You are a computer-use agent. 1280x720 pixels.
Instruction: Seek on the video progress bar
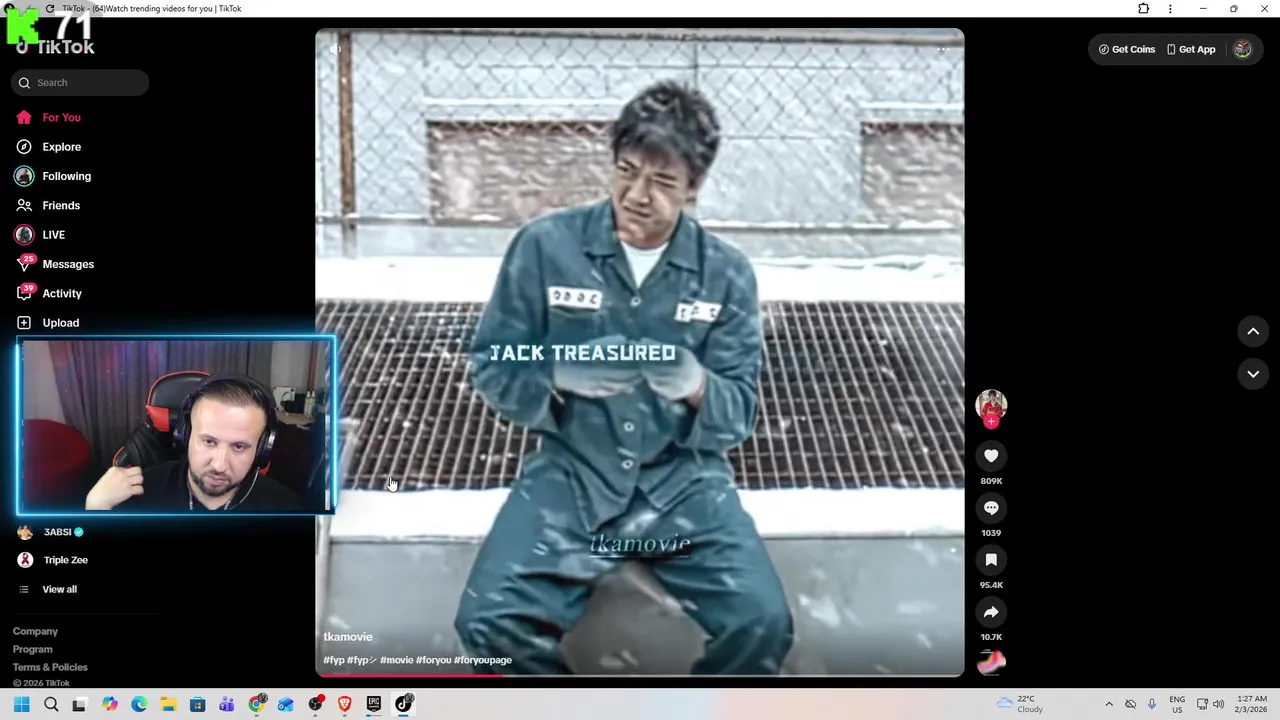pos(640,675)
